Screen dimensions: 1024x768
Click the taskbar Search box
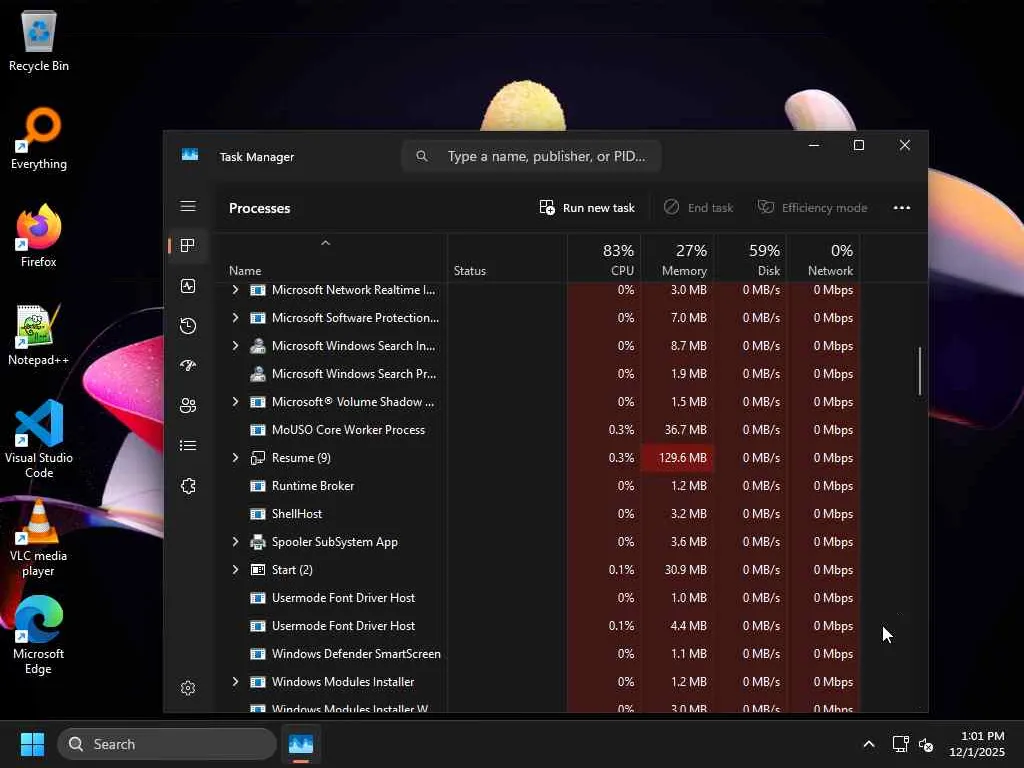pos(167,744)
